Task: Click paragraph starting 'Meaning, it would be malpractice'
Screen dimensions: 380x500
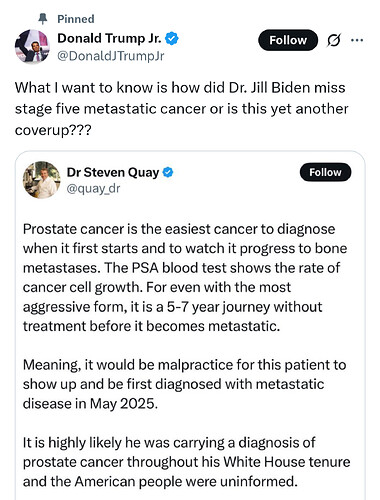Action: coord(184,384)
